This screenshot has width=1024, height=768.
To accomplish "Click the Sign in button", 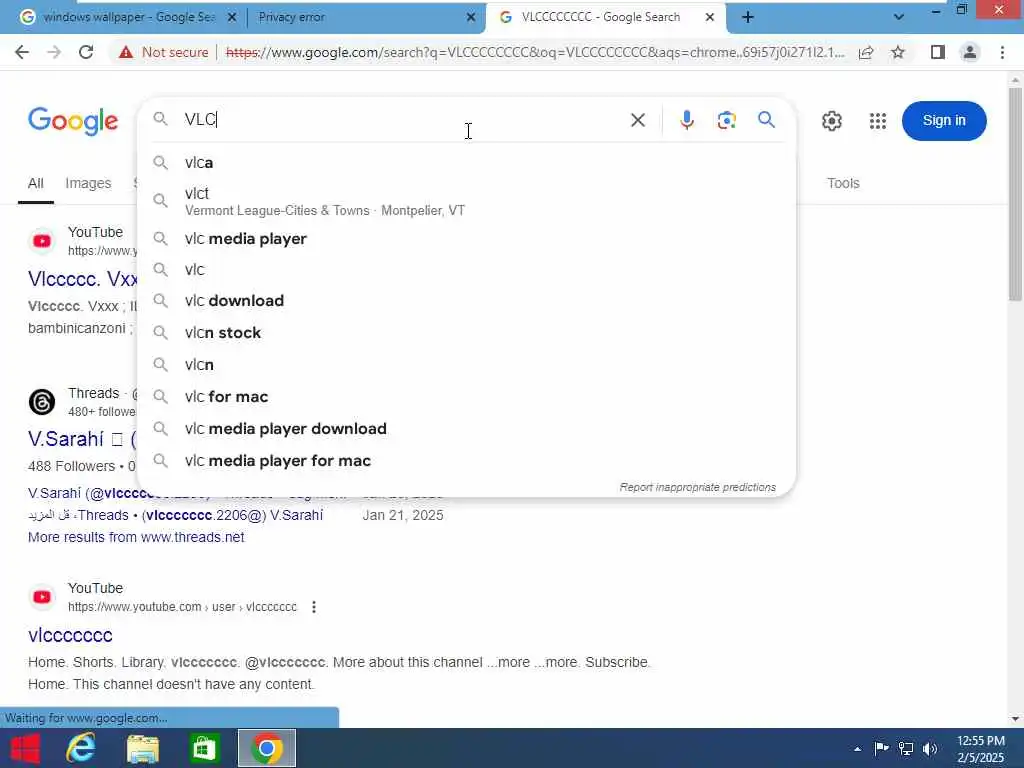I will pyautogui.click(x=944, y=121).
